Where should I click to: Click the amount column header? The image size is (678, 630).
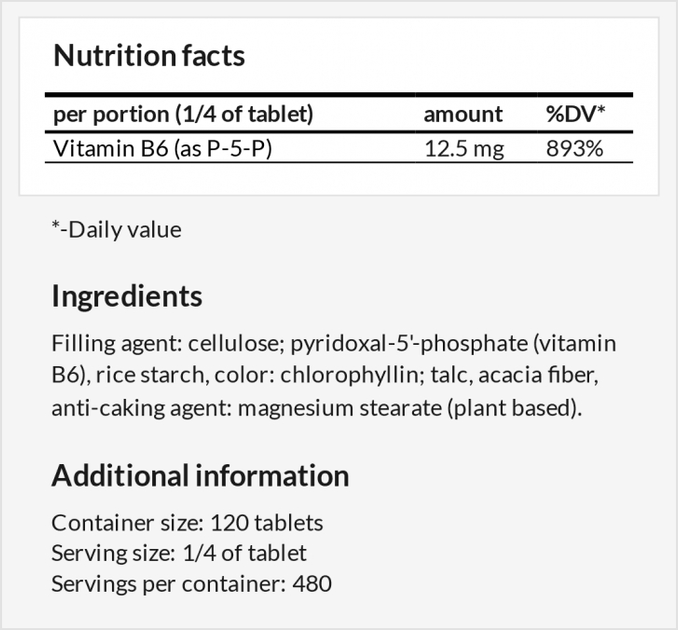[463, 114]
